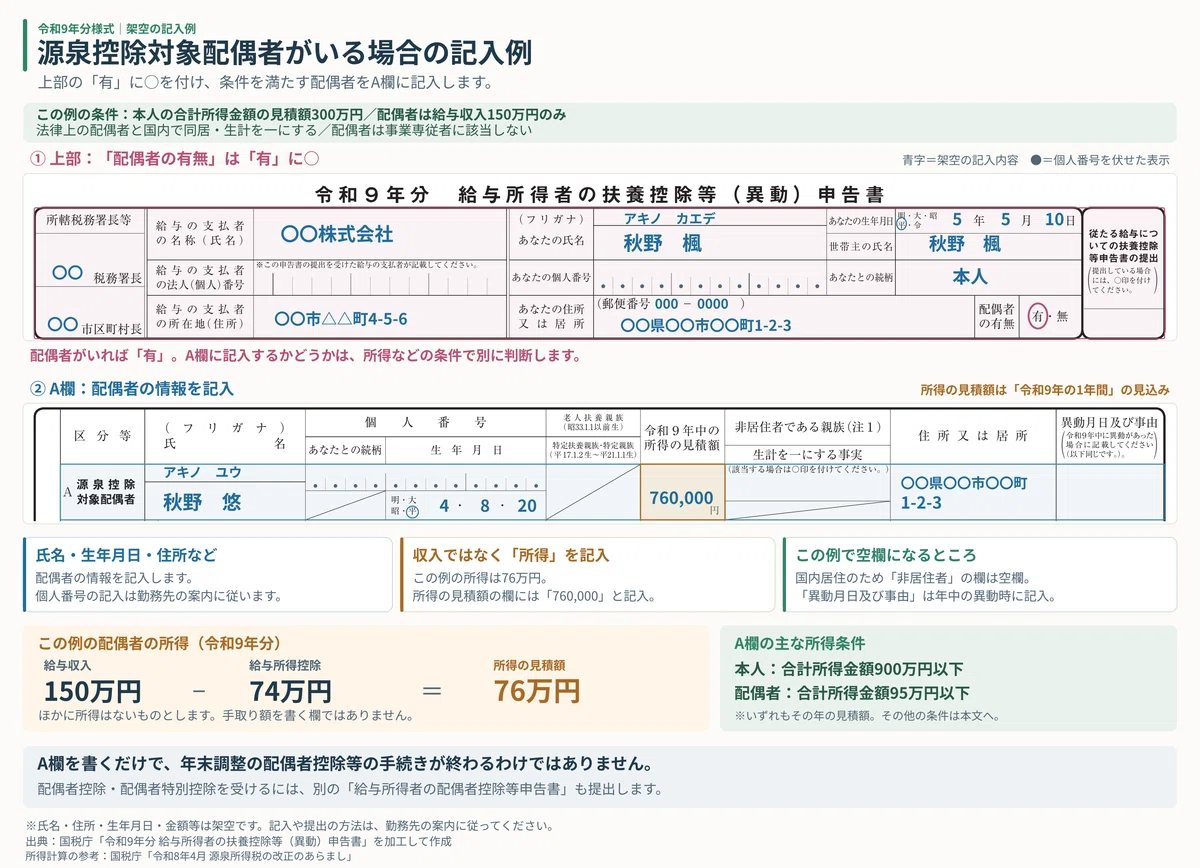Click the column header 令和9年中の所得の見積額
The height and width of the screenshot is (868, 1200).
click(x=682, y=436)
